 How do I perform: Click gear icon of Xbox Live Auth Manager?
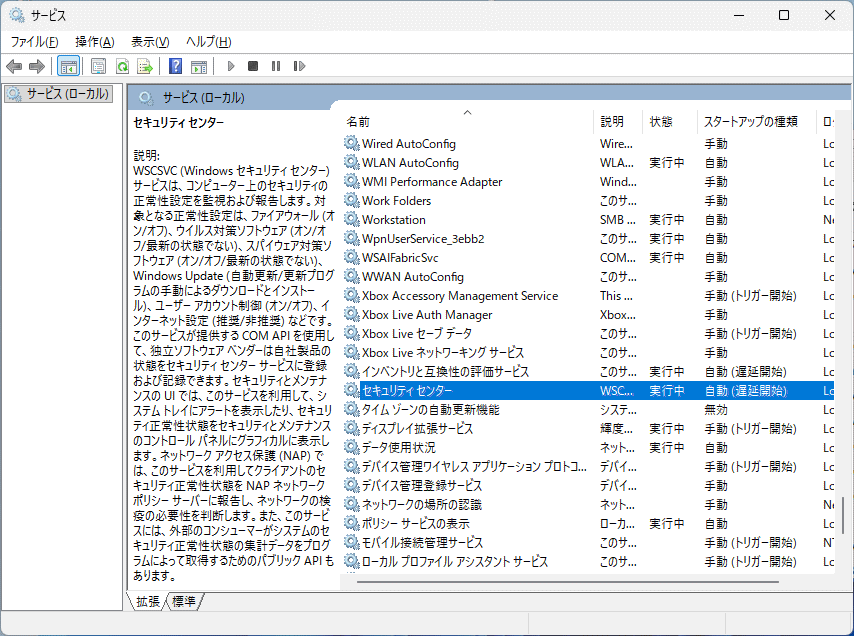pyautogui.click(x=352, y=314)
